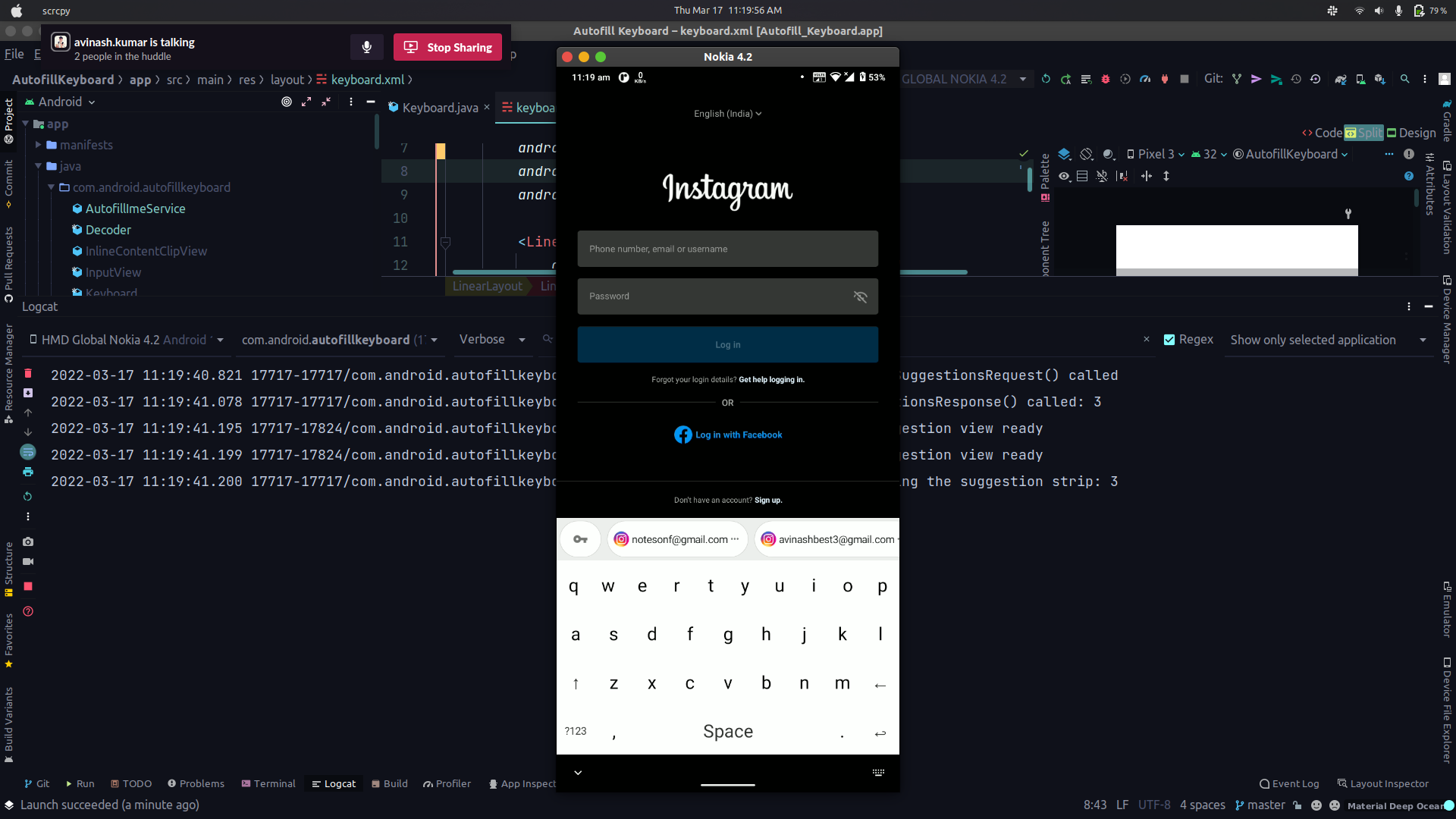Click the red Debug bug icon
1456x819 pixels.
[1106, 79]
